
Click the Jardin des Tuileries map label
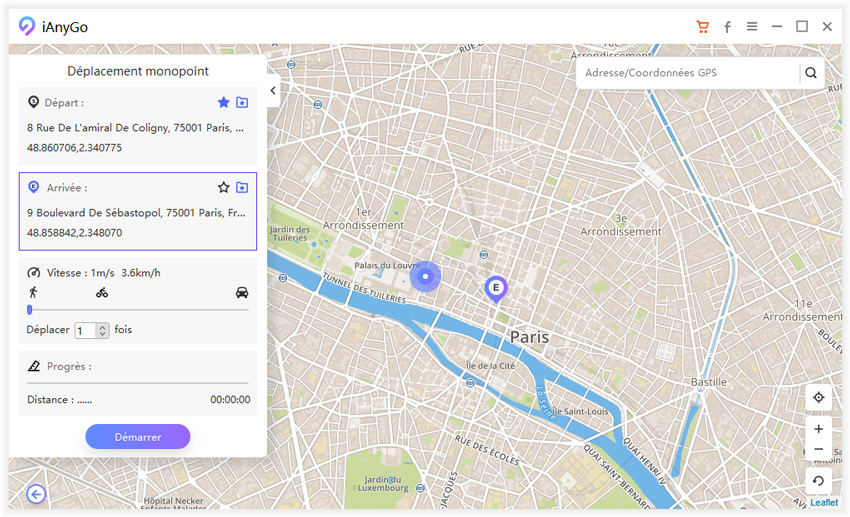(x=290, y=234)
